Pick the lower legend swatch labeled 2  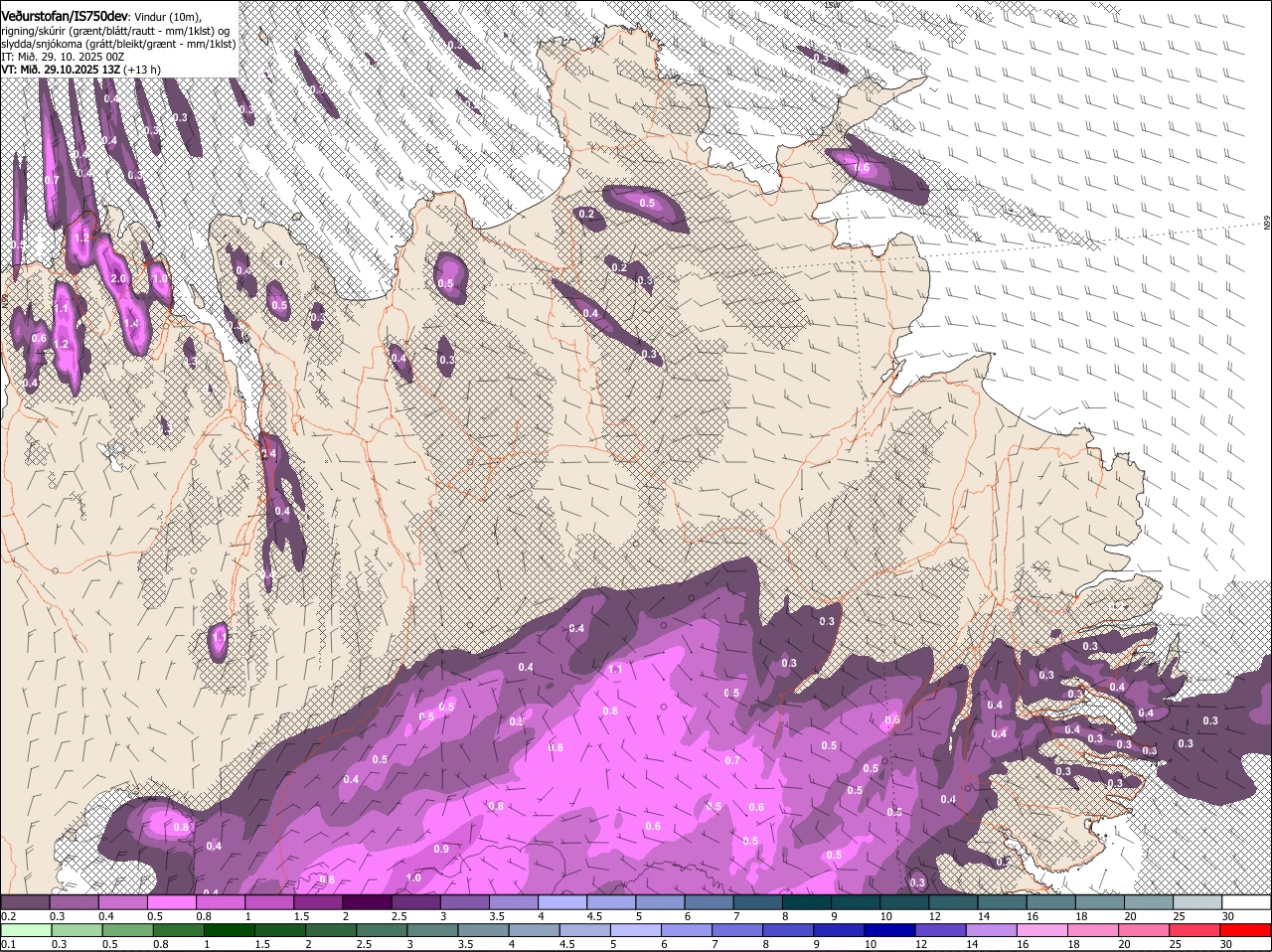pyautogui.click(x=331, y=930)
